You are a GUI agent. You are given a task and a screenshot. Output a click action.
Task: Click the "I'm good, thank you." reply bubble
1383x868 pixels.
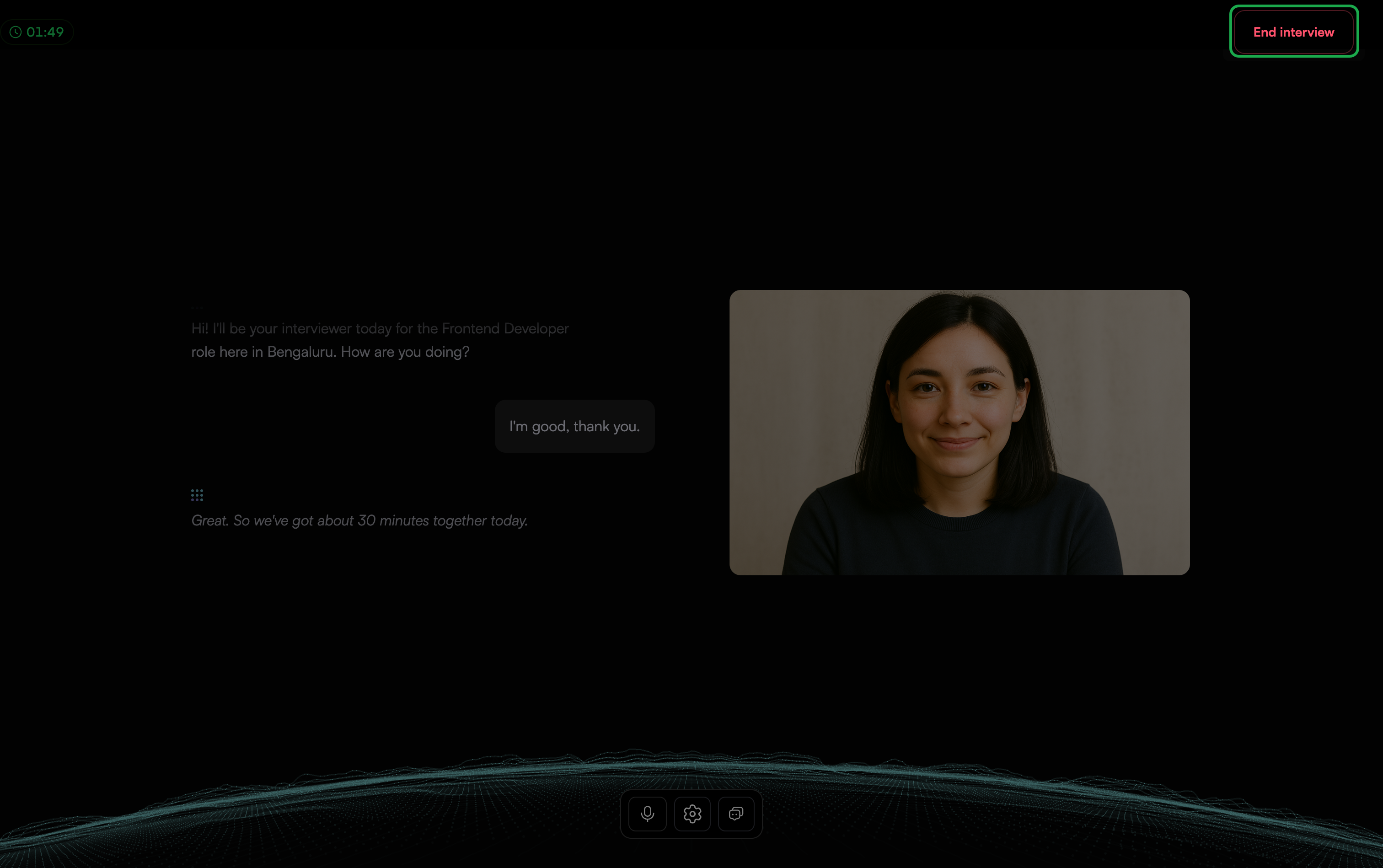click(x=575, y=426)
